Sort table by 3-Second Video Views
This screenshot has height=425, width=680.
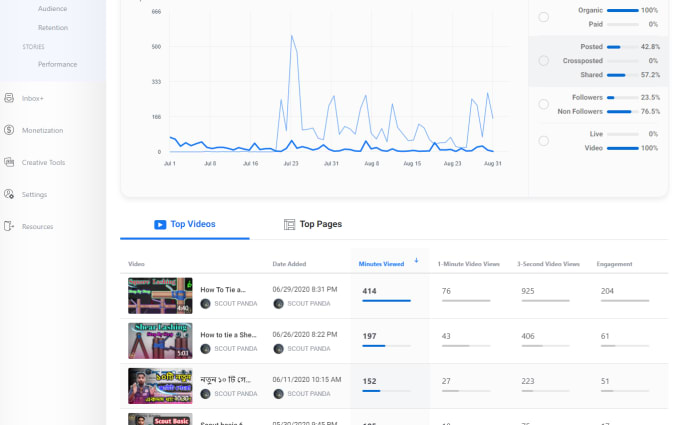pos(548,264)
